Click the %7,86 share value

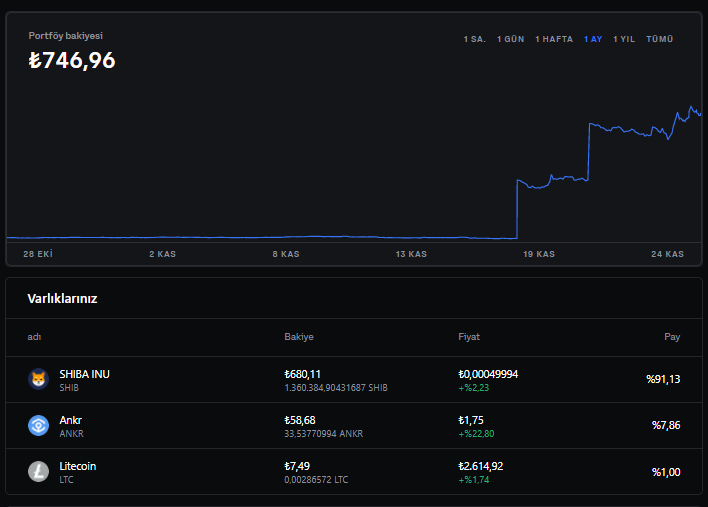pos(666,425)
